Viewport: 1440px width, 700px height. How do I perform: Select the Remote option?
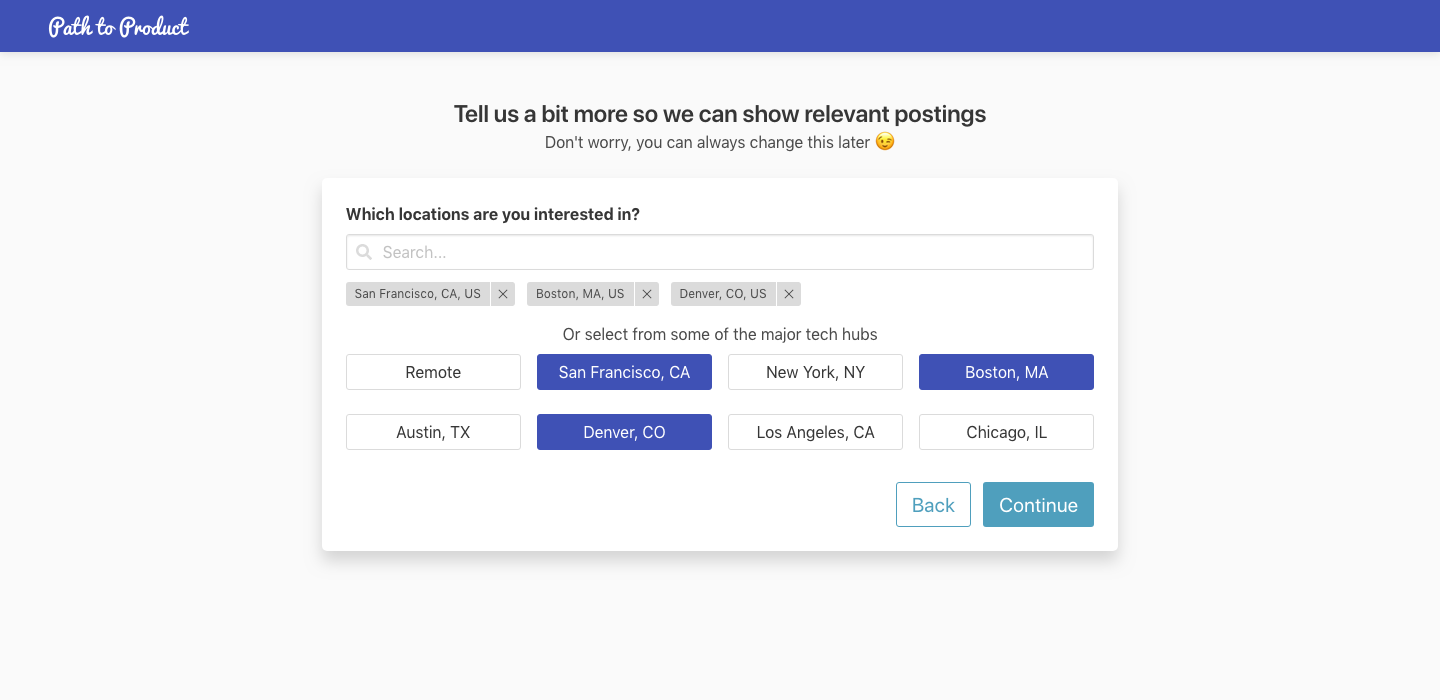pos(433,371)
